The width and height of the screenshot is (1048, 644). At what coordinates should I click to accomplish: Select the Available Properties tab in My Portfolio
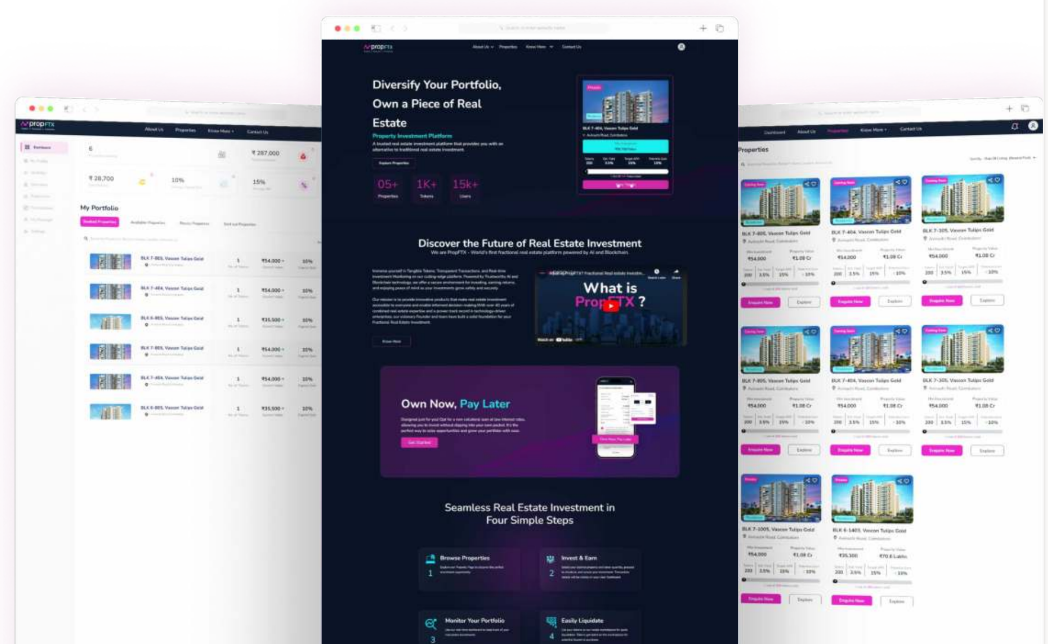coord(148,222)
